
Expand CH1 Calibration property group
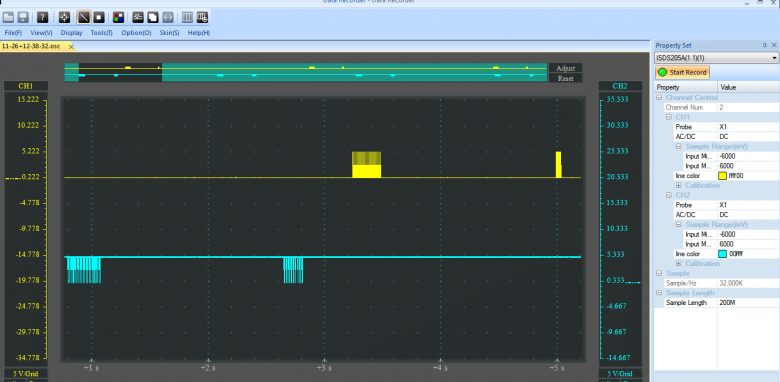tap(679, 186)
